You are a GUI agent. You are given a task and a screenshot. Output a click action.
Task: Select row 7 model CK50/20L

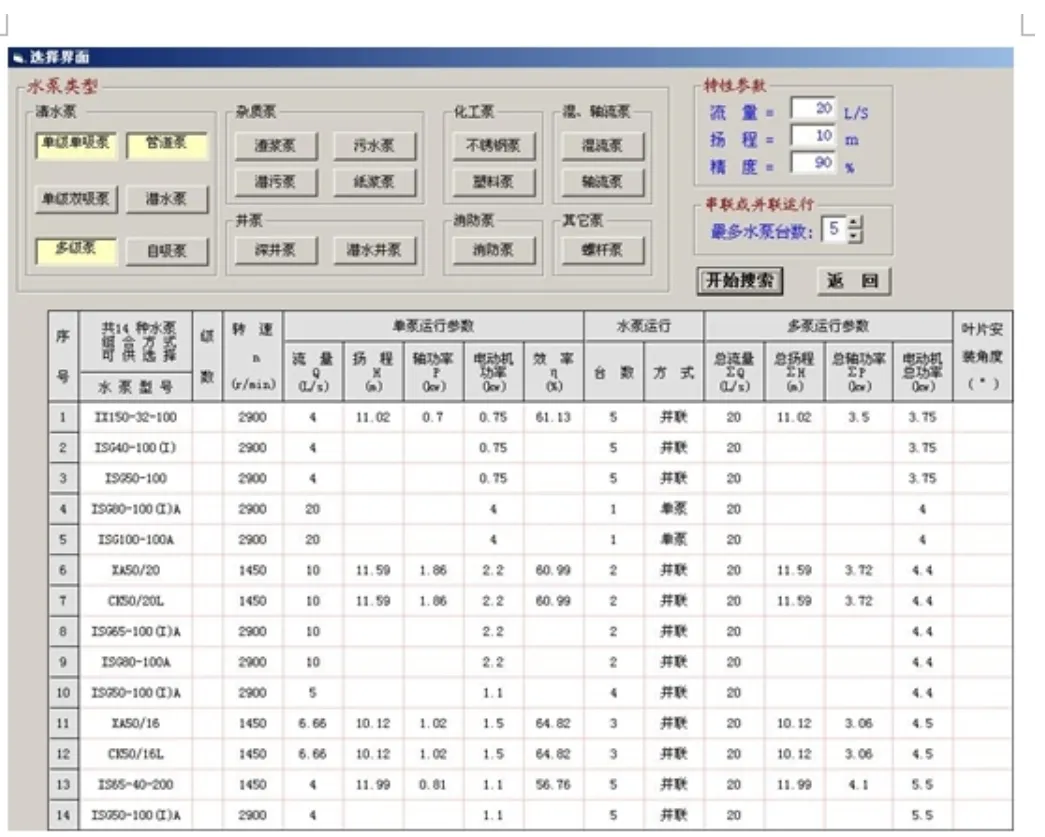[136, 601]
